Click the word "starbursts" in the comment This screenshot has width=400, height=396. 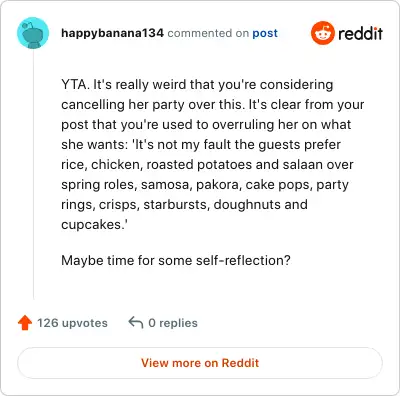click(x=176, y=204)
